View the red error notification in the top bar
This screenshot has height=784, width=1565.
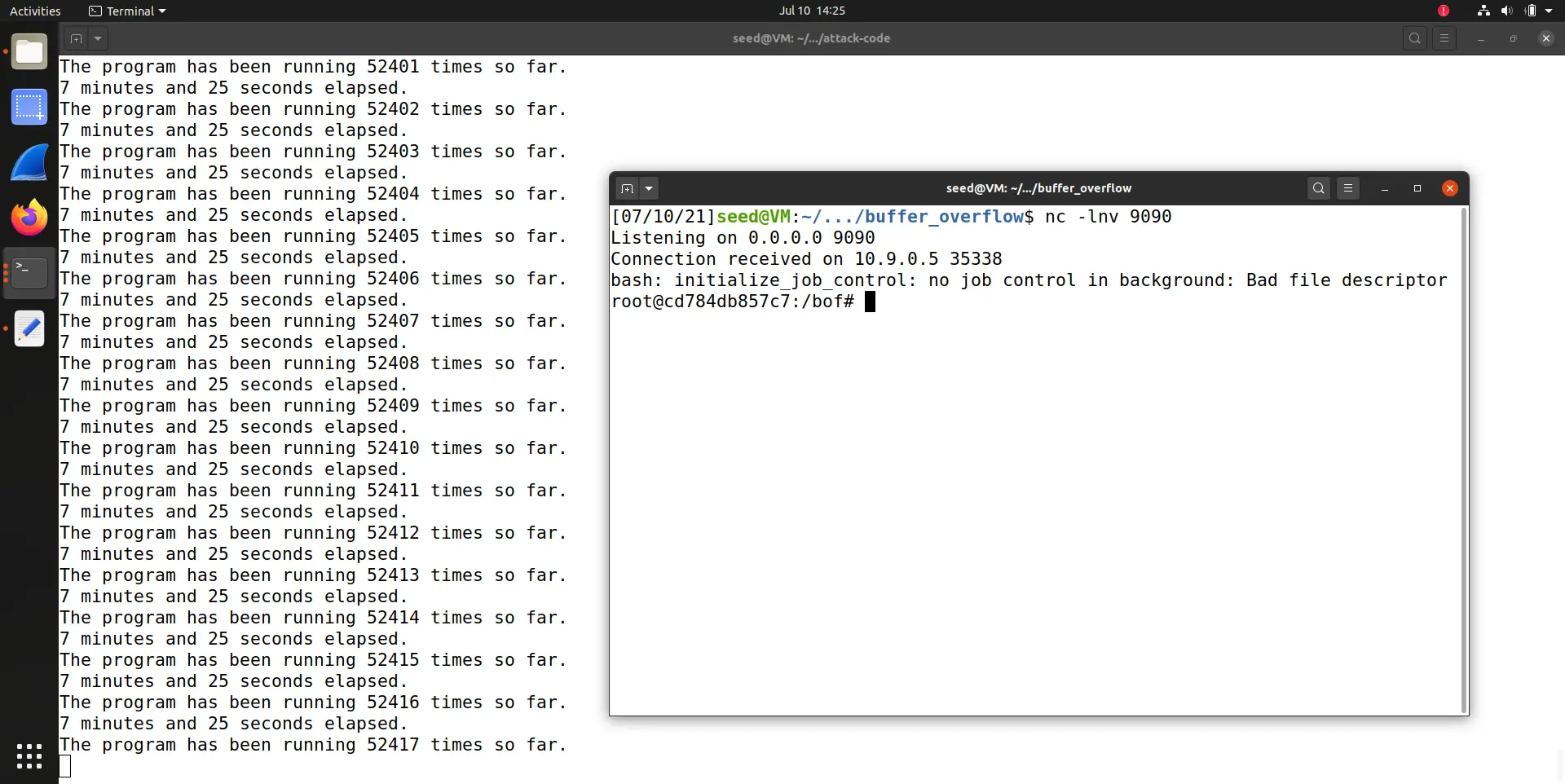[x=1444, y=11]
